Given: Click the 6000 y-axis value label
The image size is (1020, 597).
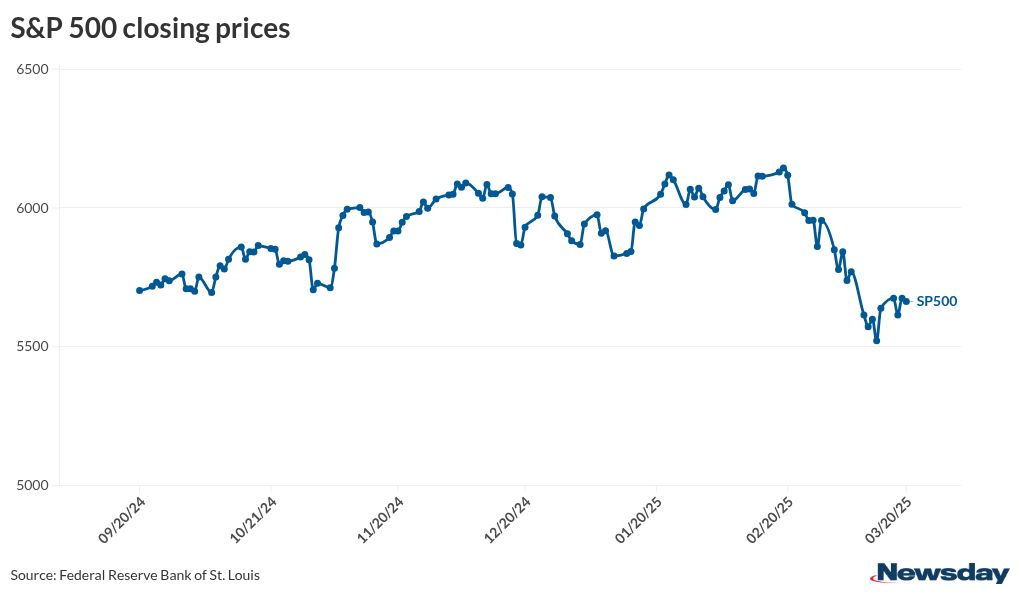Looking at the screenshot, I should (x=33, y=208).
